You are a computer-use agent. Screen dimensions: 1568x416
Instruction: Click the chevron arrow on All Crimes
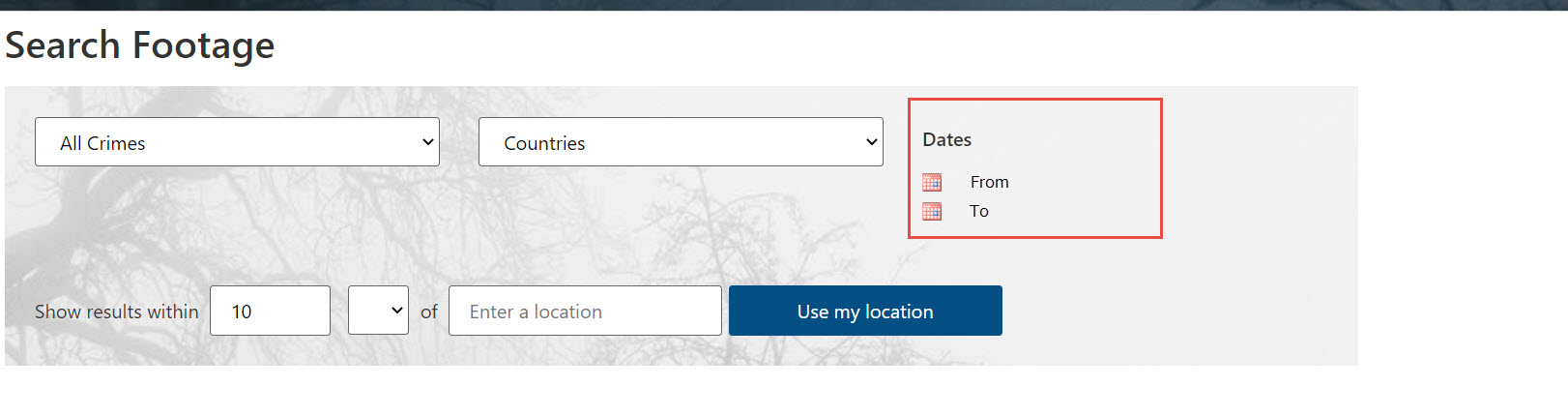click(428, 142)
